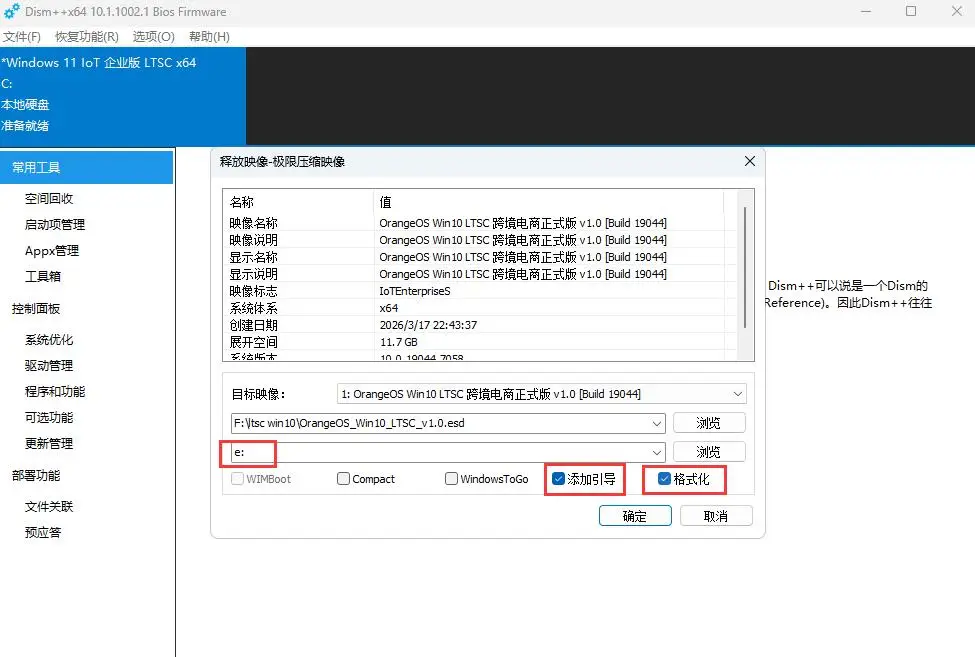Image resolution: width=975 pixels, height=657 pixels.
Task: Click the 确定 button to confirm
Action: click(634, 515)
